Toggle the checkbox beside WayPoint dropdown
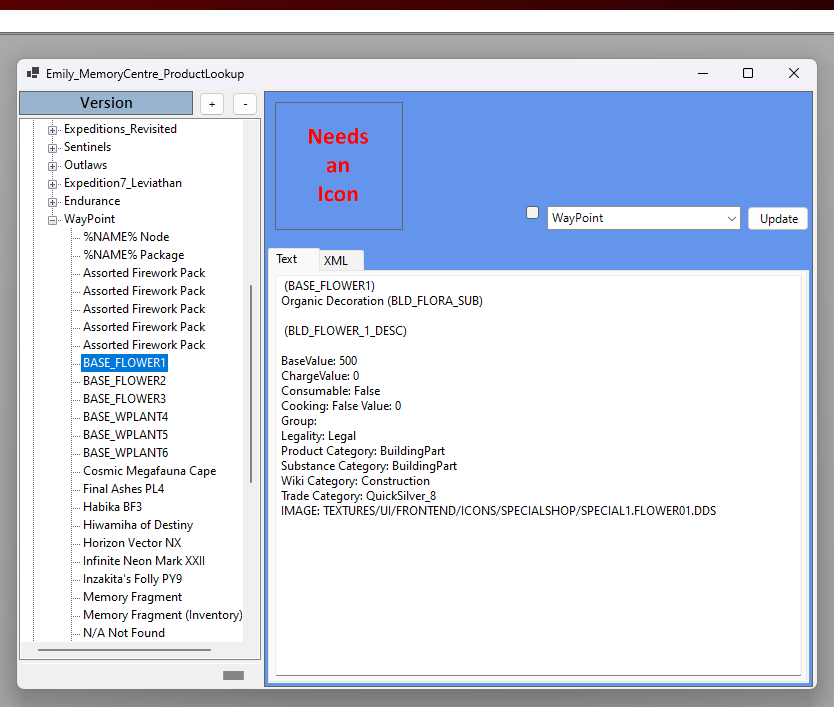Viewport: 834px width, 707px height. [x=532, y=213]
